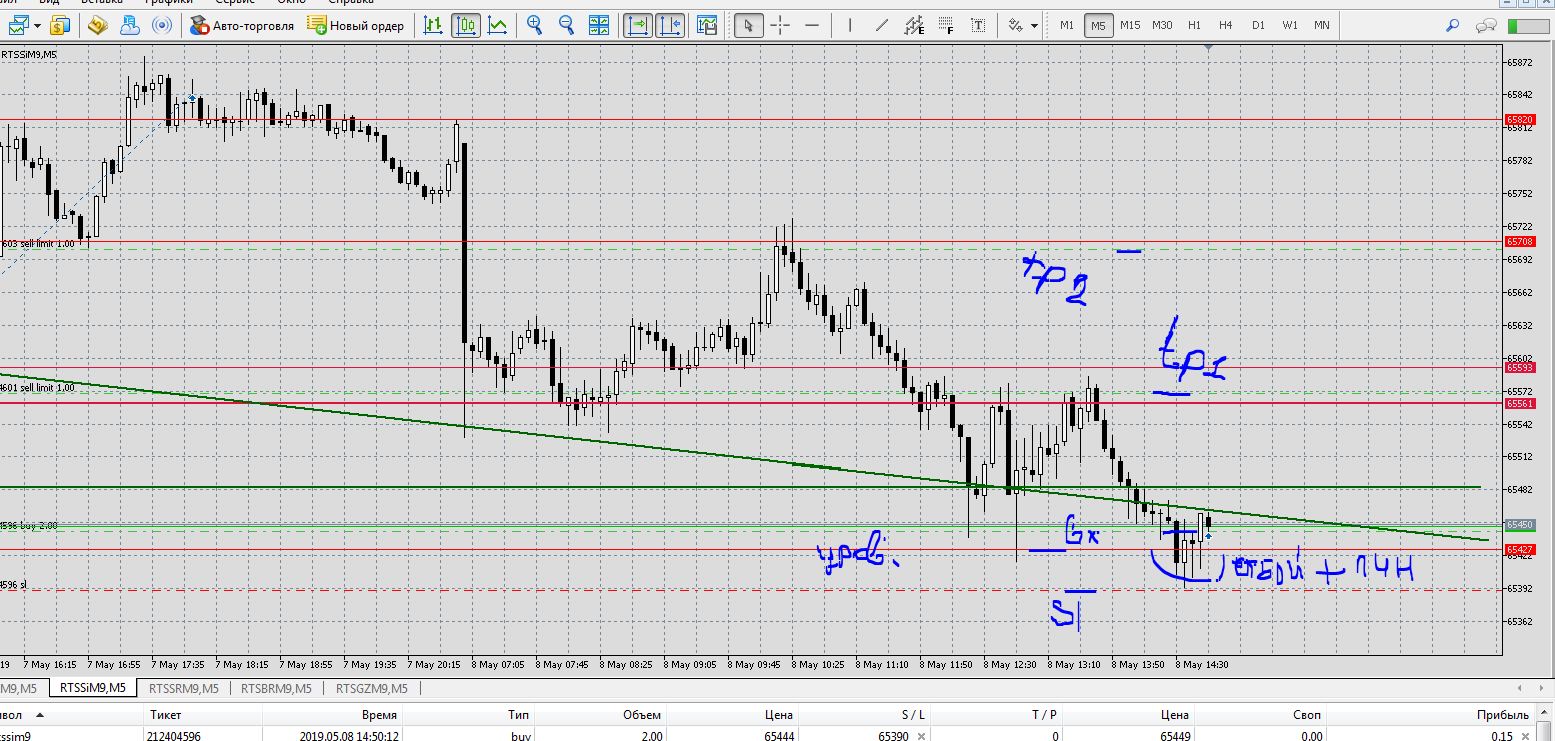Sort positions by Тип column

pyautogui.click(x=518, y=715)
